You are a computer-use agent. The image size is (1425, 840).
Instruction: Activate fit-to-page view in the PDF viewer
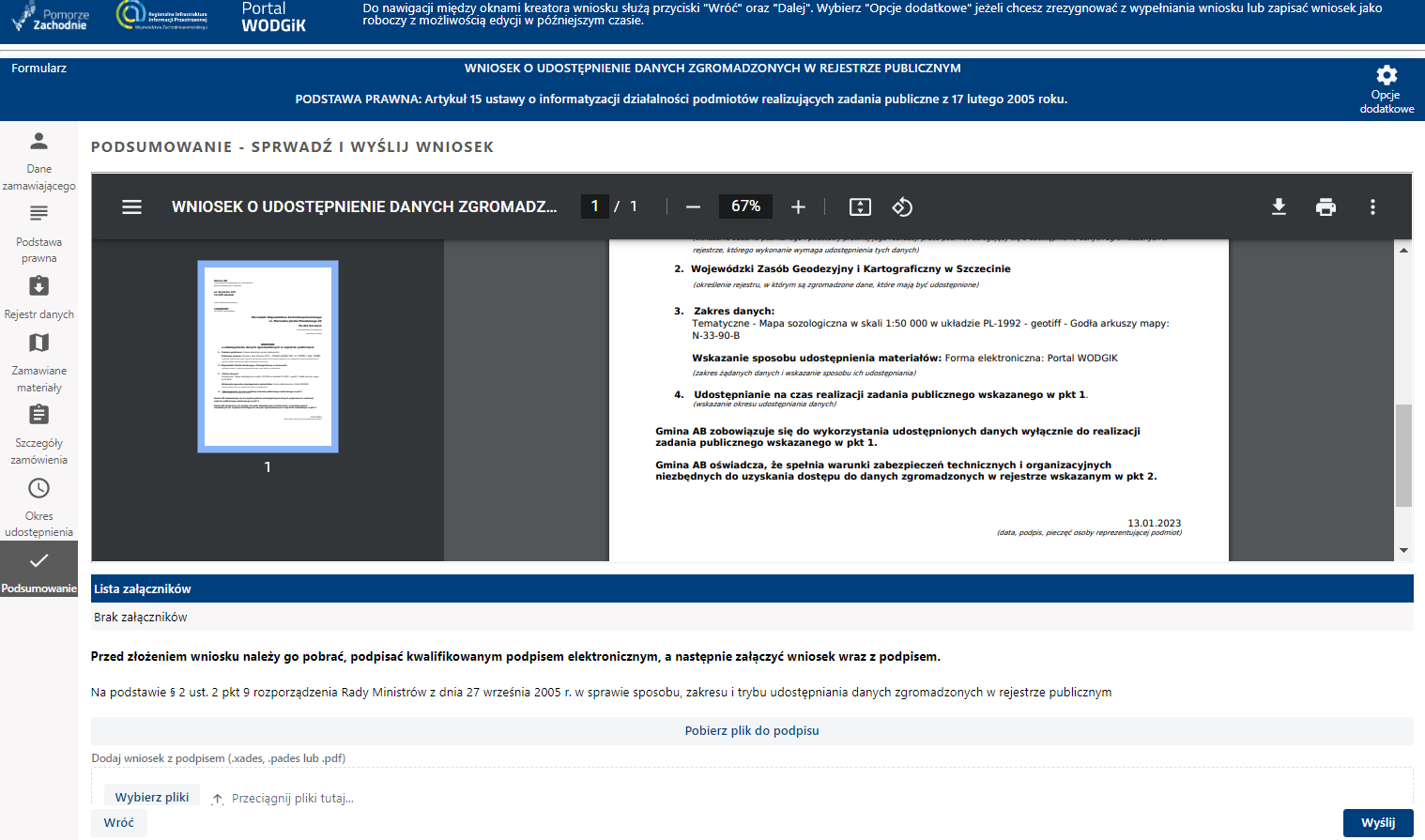(860, 206)
